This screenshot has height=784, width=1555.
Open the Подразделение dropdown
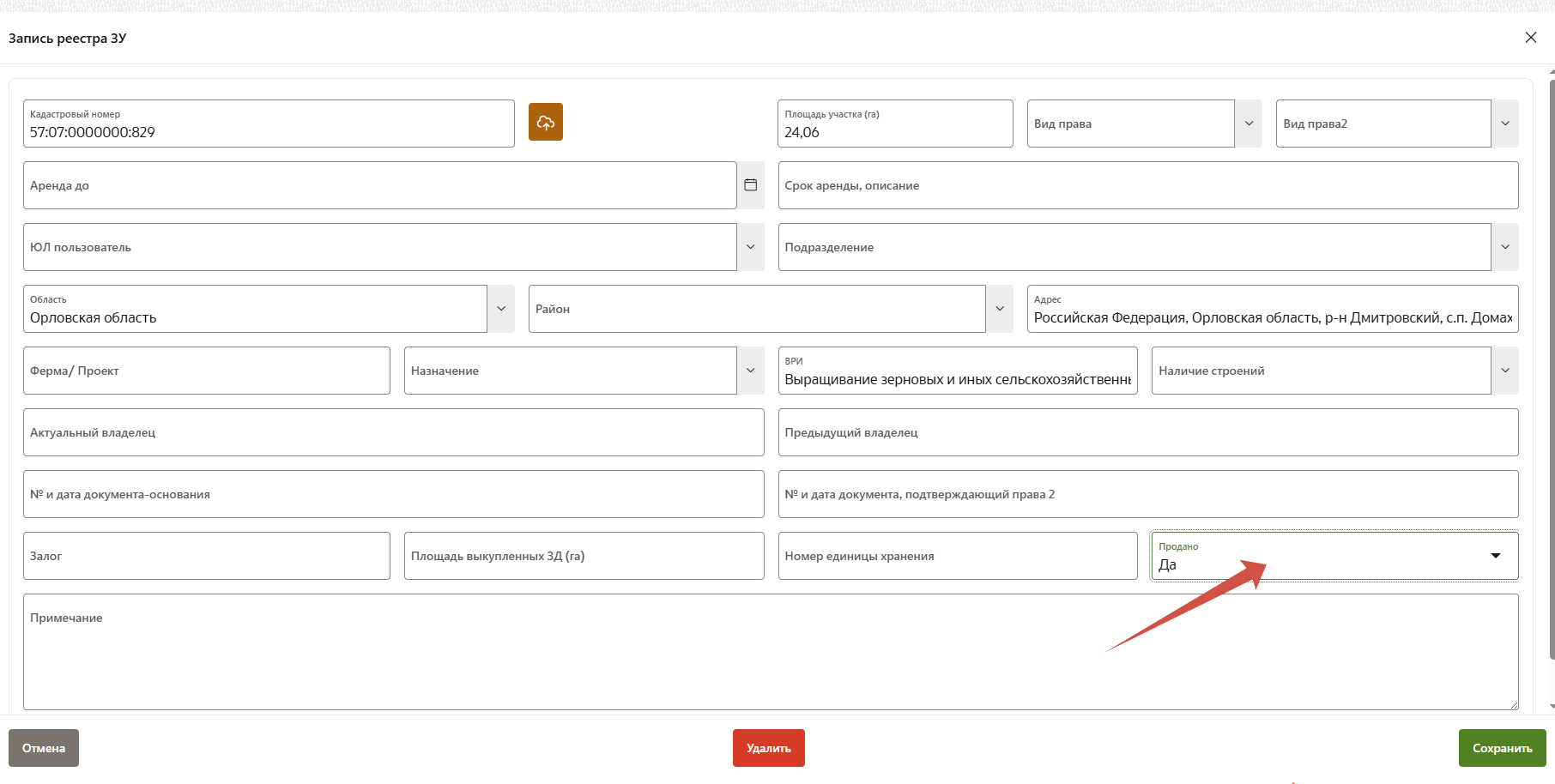coord(1504,247)
